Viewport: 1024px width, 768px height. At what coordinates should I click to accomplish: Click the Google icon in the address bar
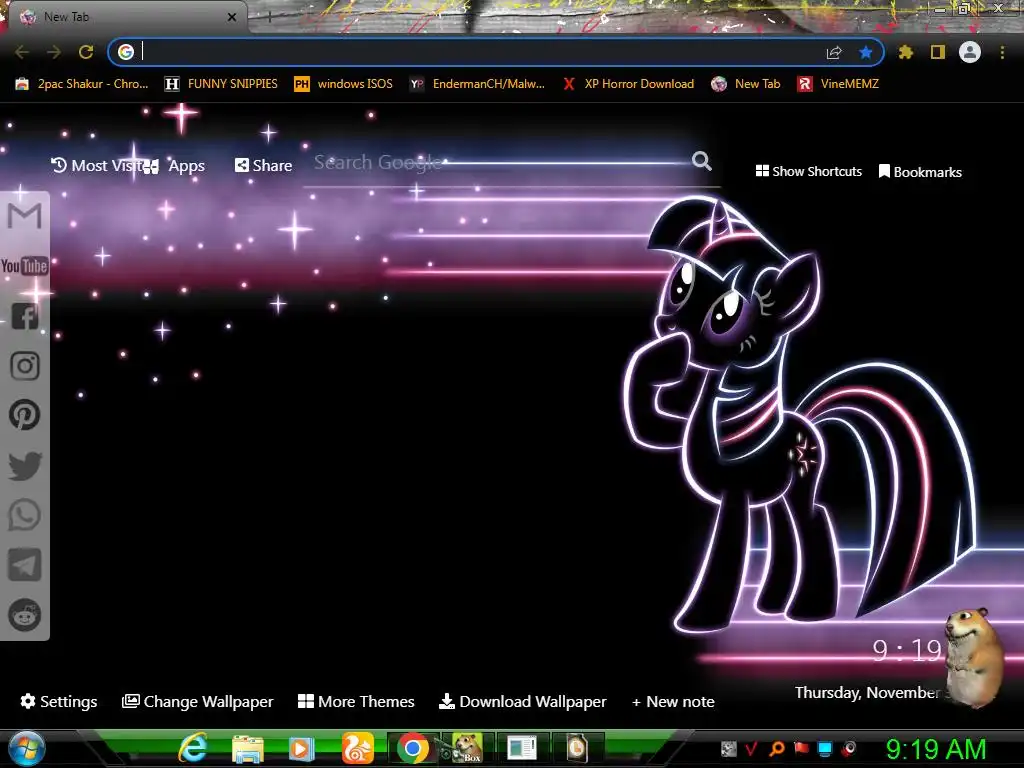126,52
